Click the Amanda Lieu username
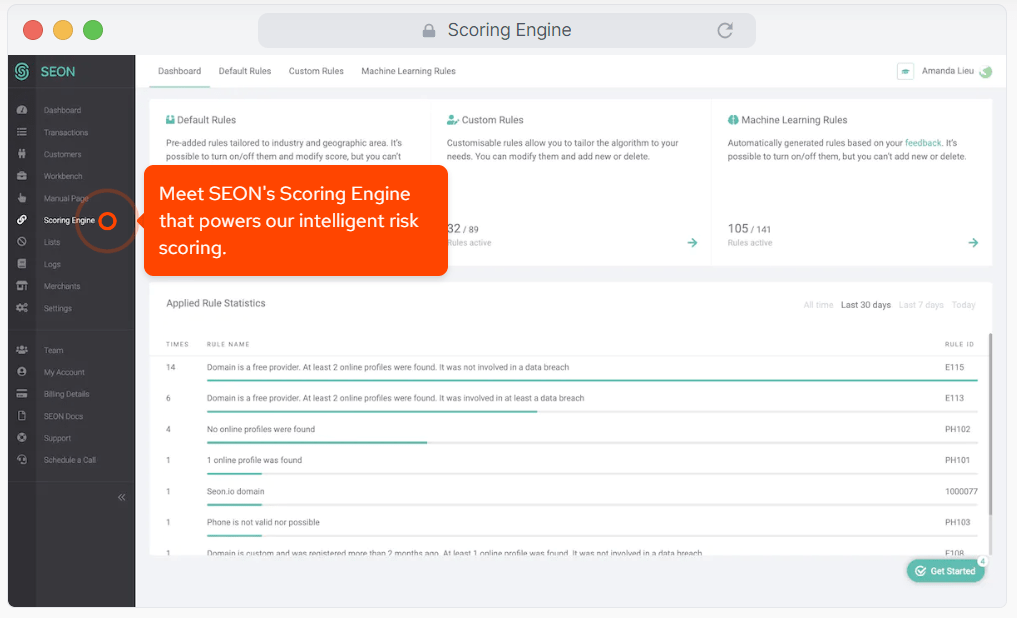This screenshot has width=1017, height=618. (948, 71)
